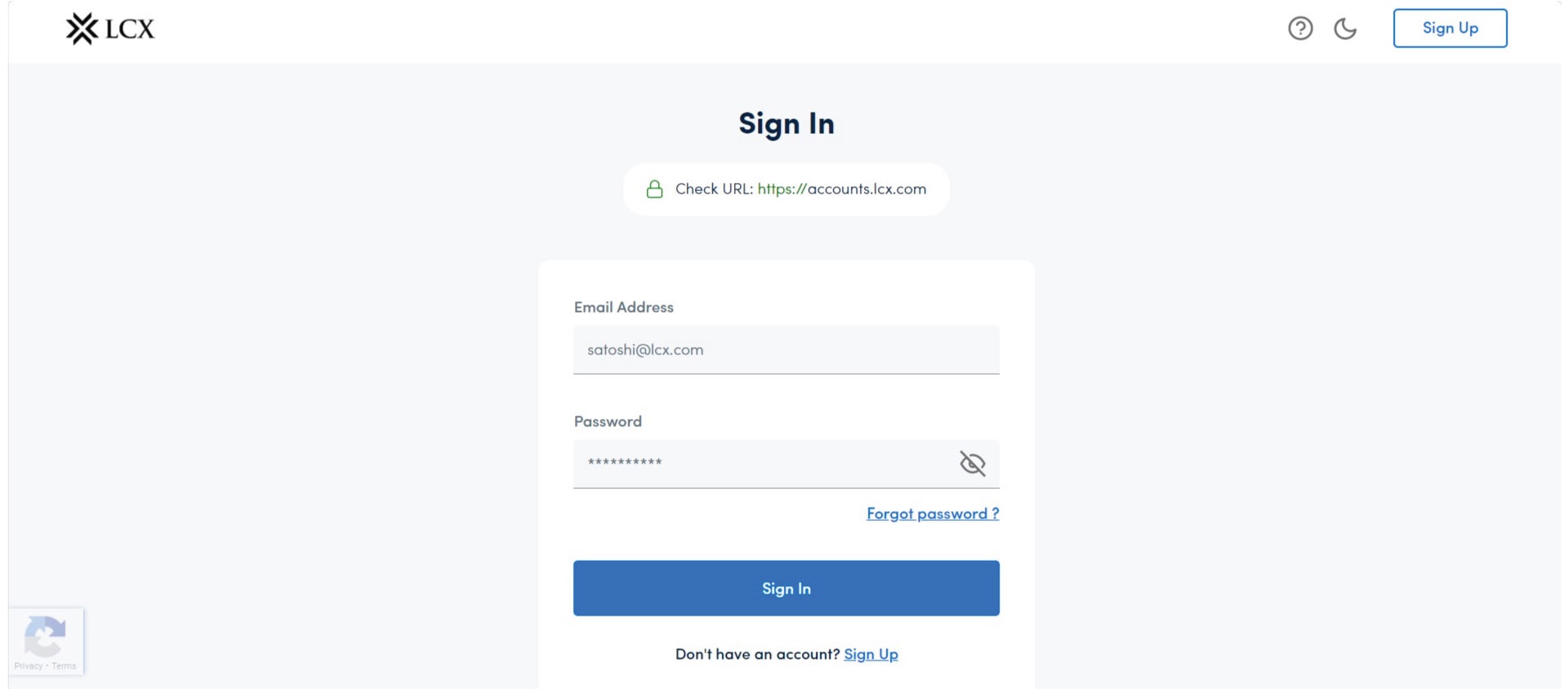Click the green padlock icon
Viewport: 1568px width, 689px height.
(x=654, y=189)
